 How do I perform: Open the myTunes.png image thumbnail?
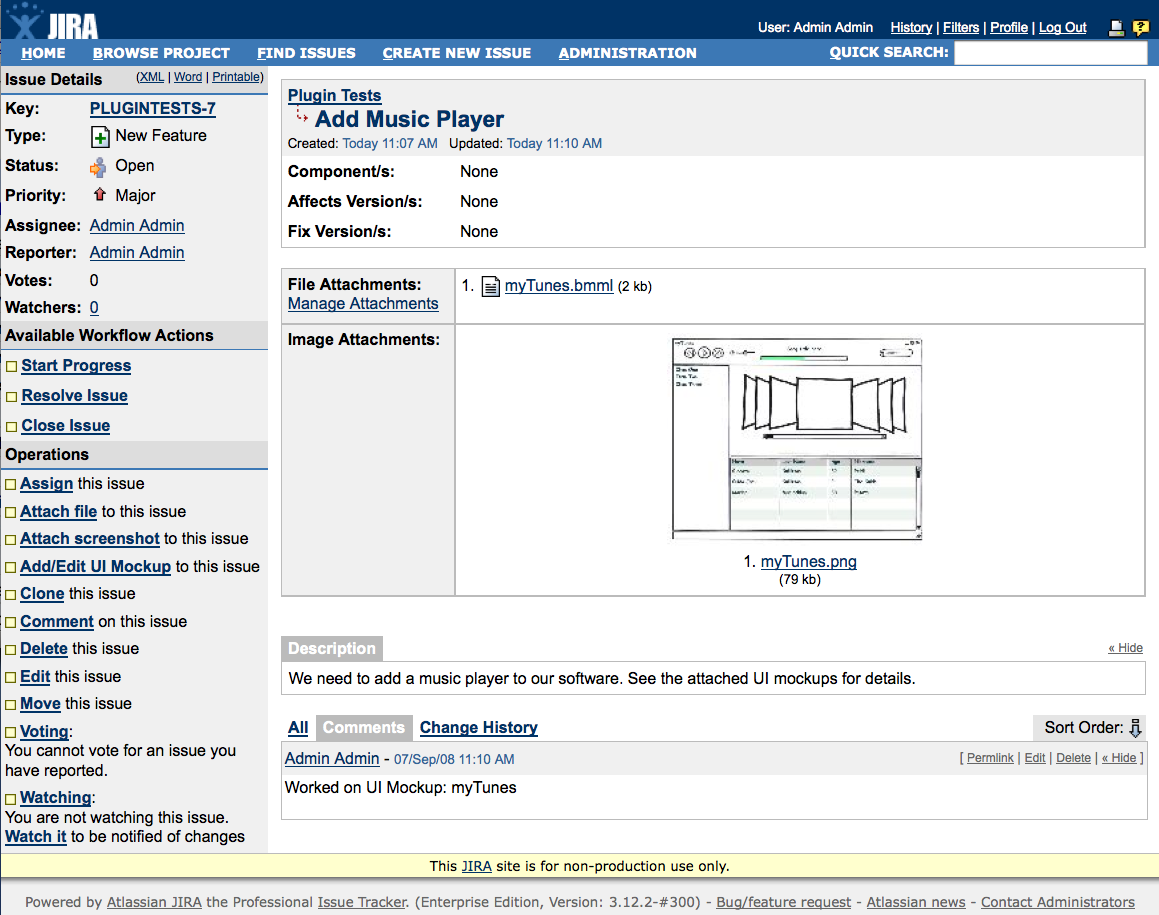point(797,440)
